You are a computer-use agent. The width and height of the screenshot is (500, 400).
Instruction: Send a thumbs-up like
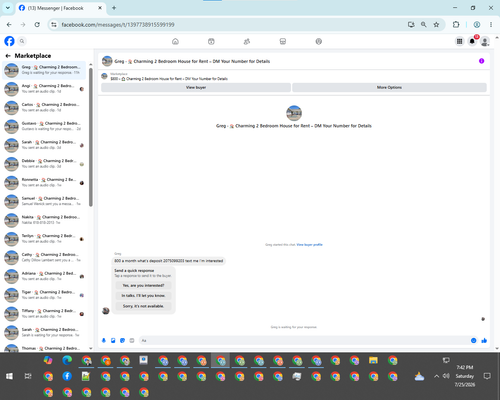(484, 340)
